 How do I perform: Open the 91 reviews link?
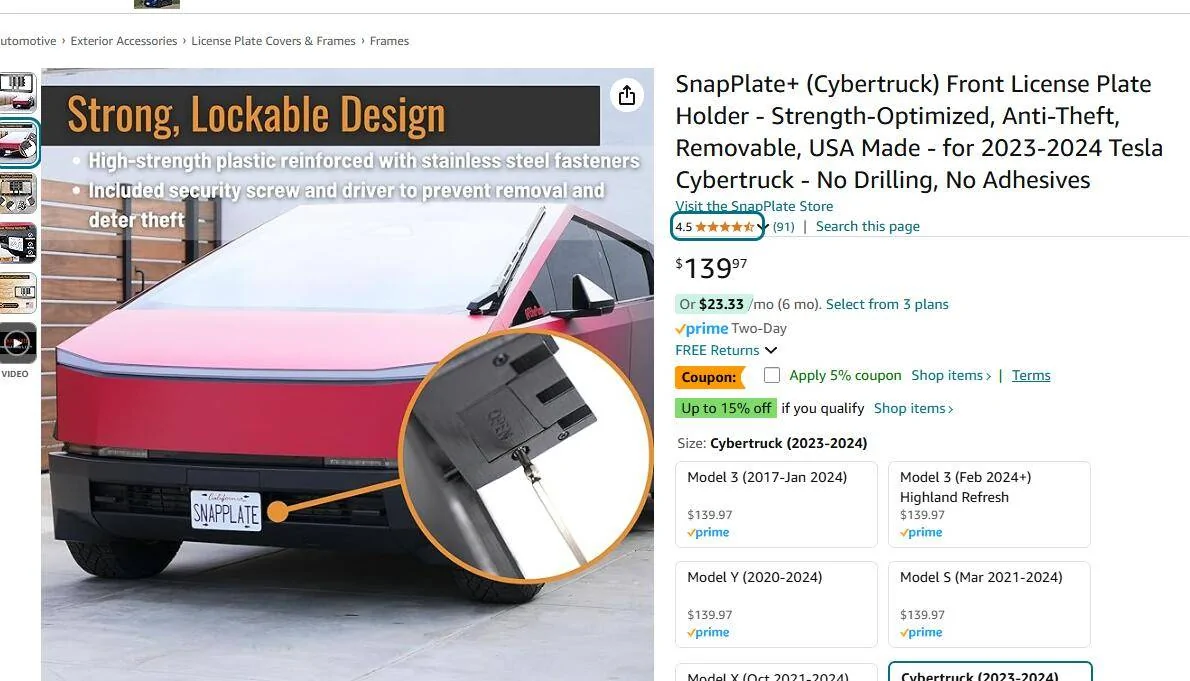tap(783, 226)
